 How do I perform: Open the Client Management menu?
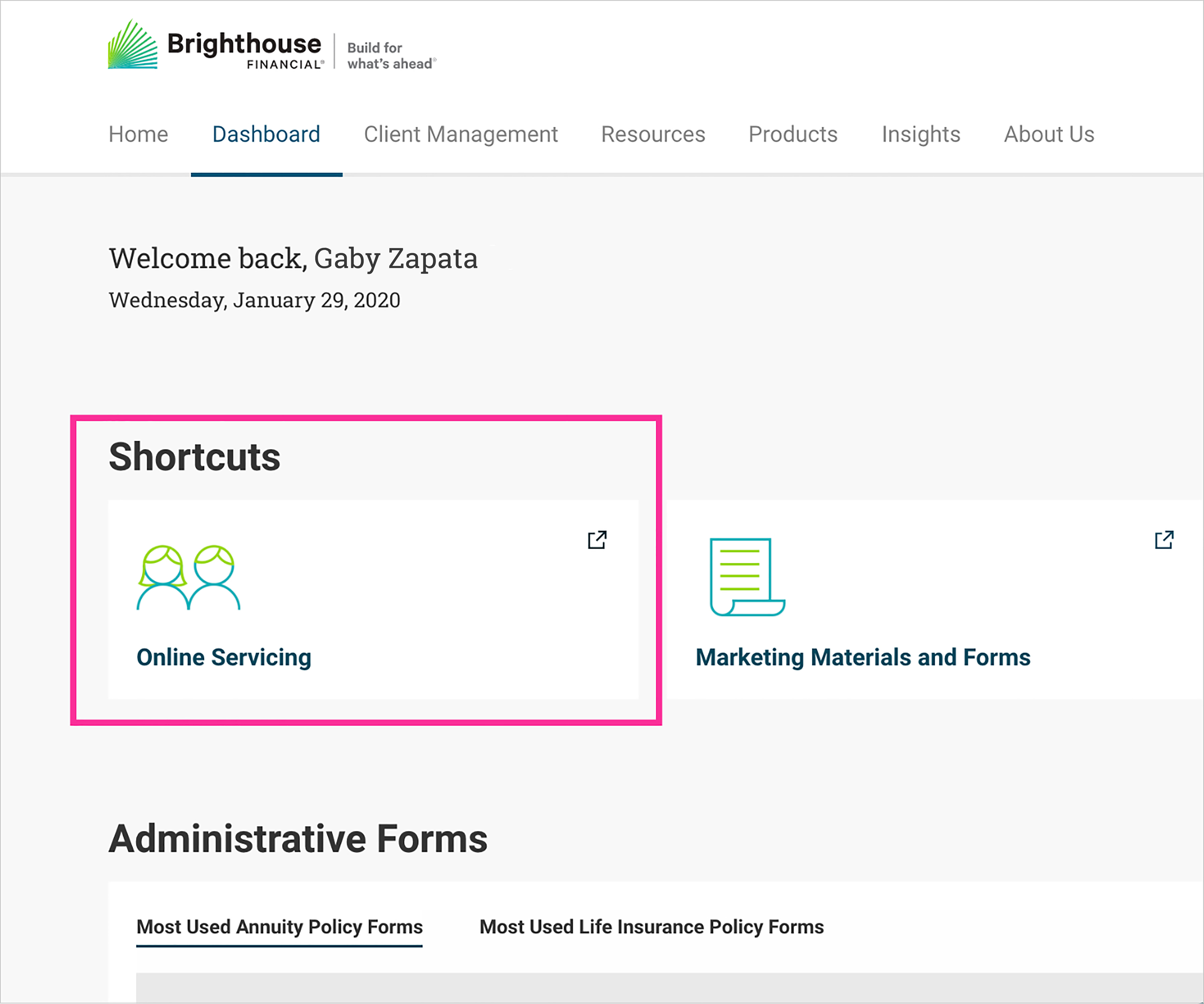point(460,134)
